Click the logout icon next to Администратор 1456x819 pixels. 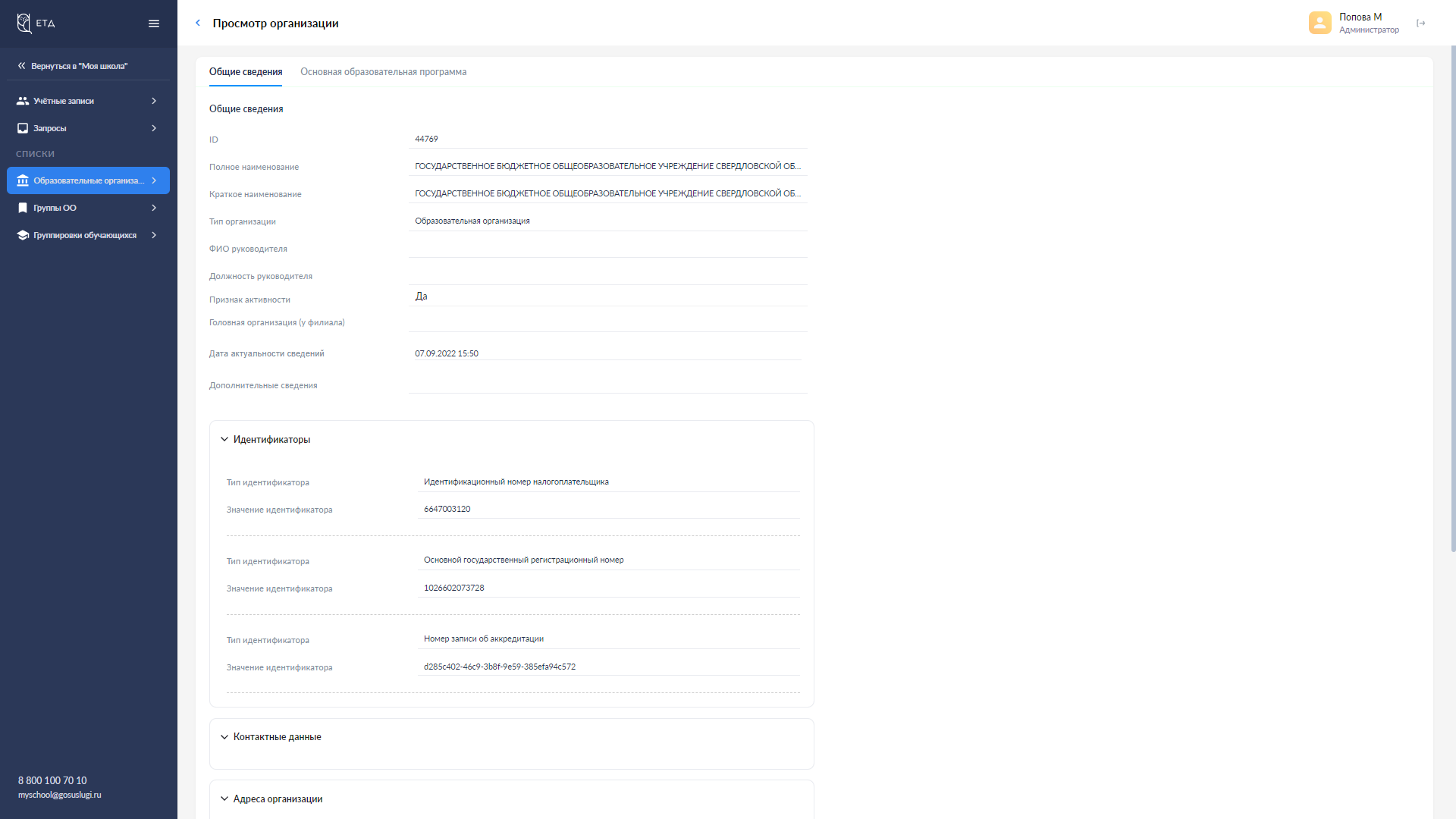point(1421,24)
